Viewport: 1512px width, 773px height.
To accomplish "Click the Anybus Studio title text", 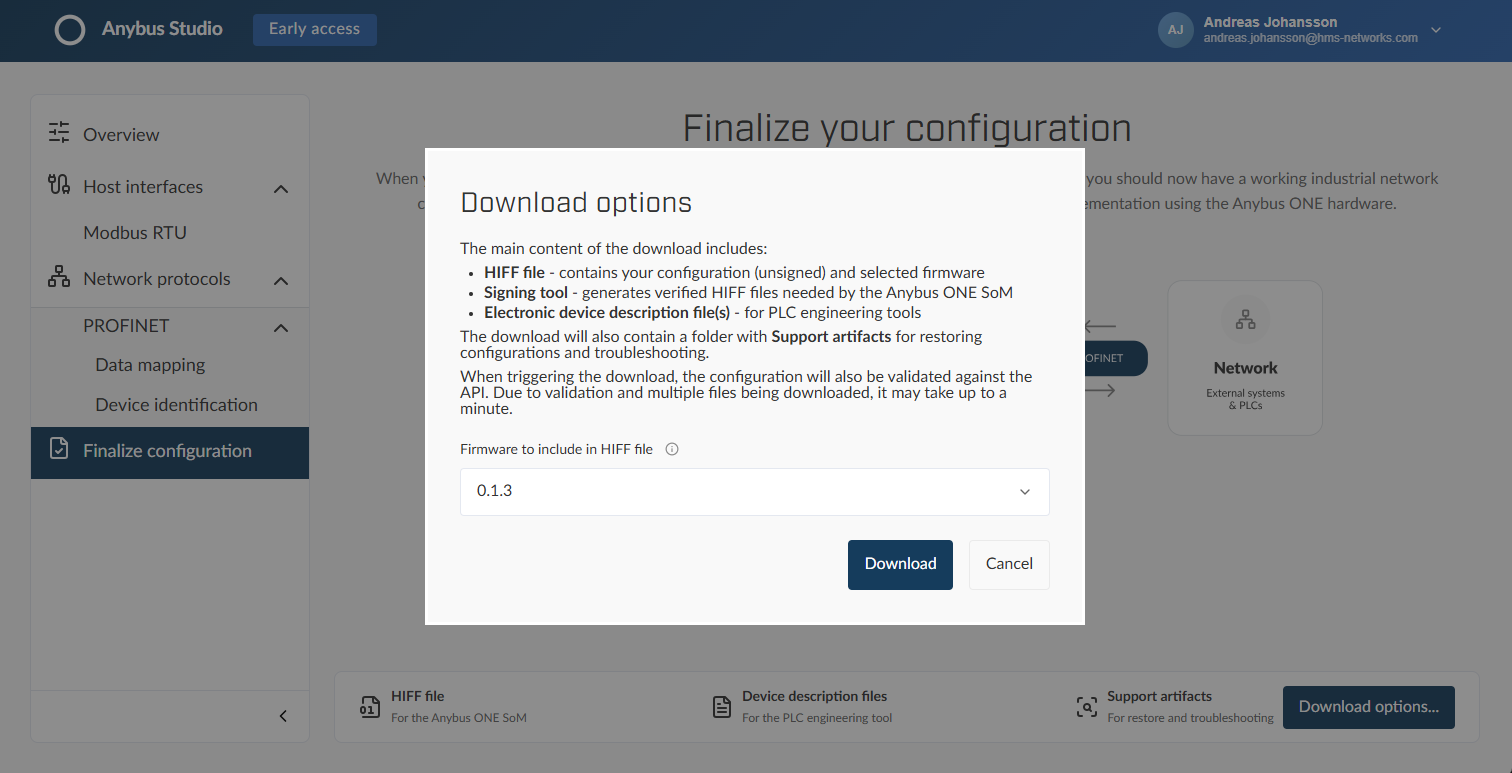I will pyautogui.click(x=162, y=29).
